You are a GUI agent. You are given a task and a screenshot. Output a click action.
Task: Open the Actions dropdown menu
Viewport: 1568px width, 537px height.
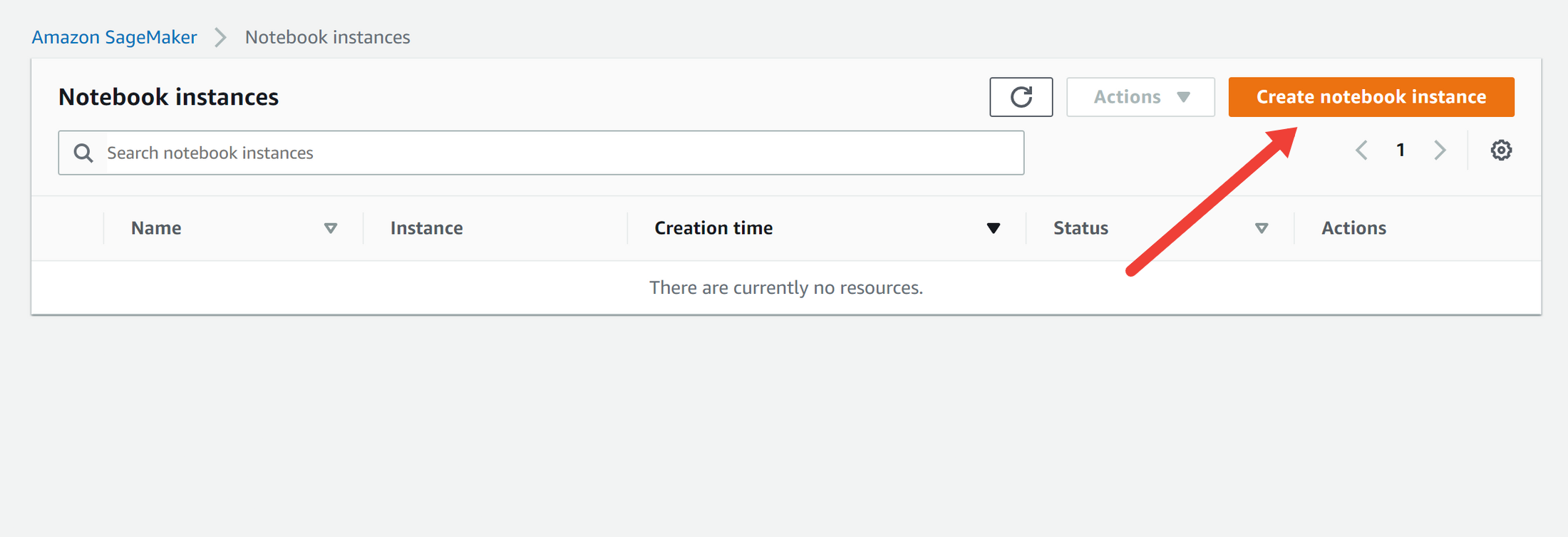[x=1140, y=97]
